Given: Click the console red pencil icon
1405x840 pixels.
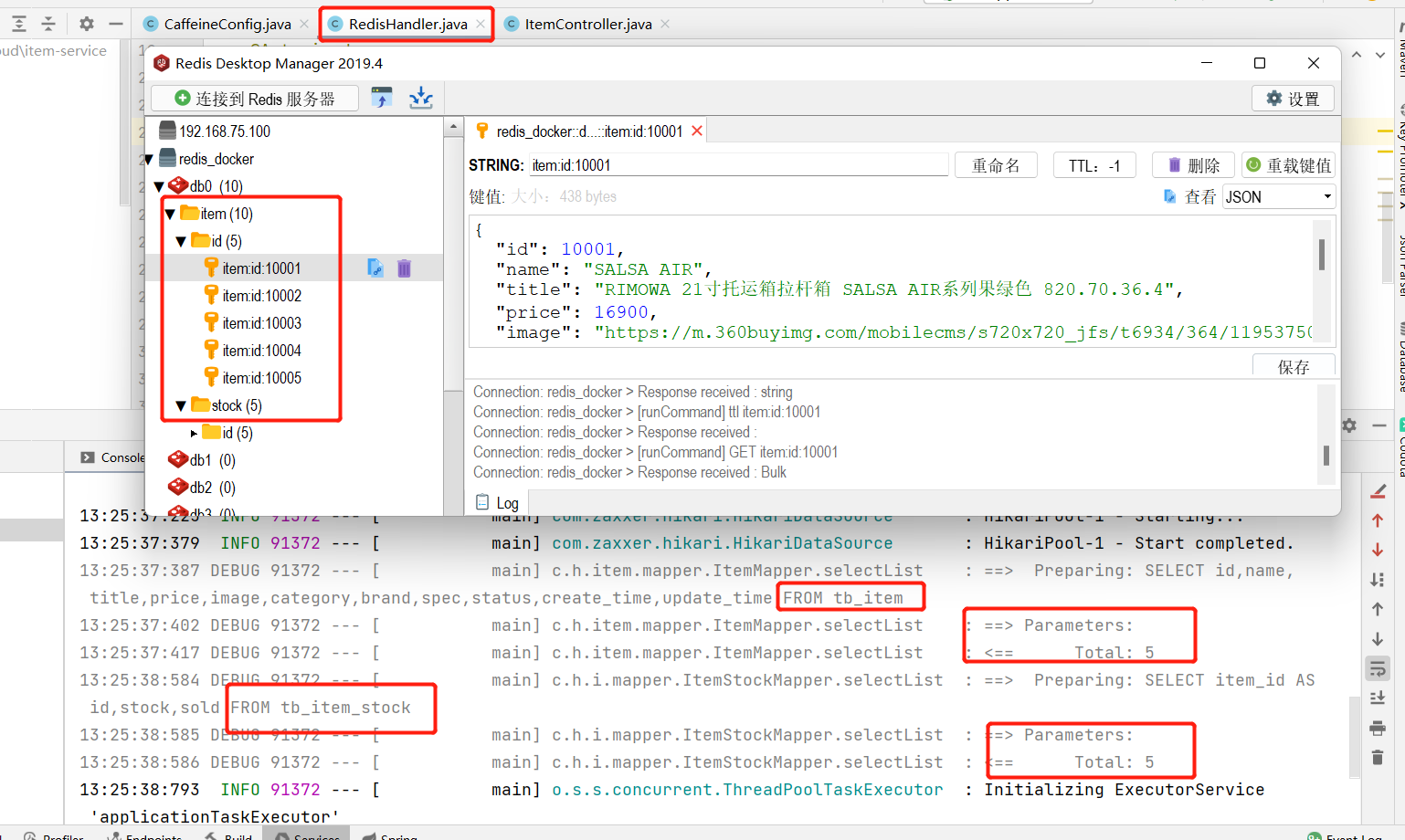Looking at the screenshot, I should pos(1378,491).
